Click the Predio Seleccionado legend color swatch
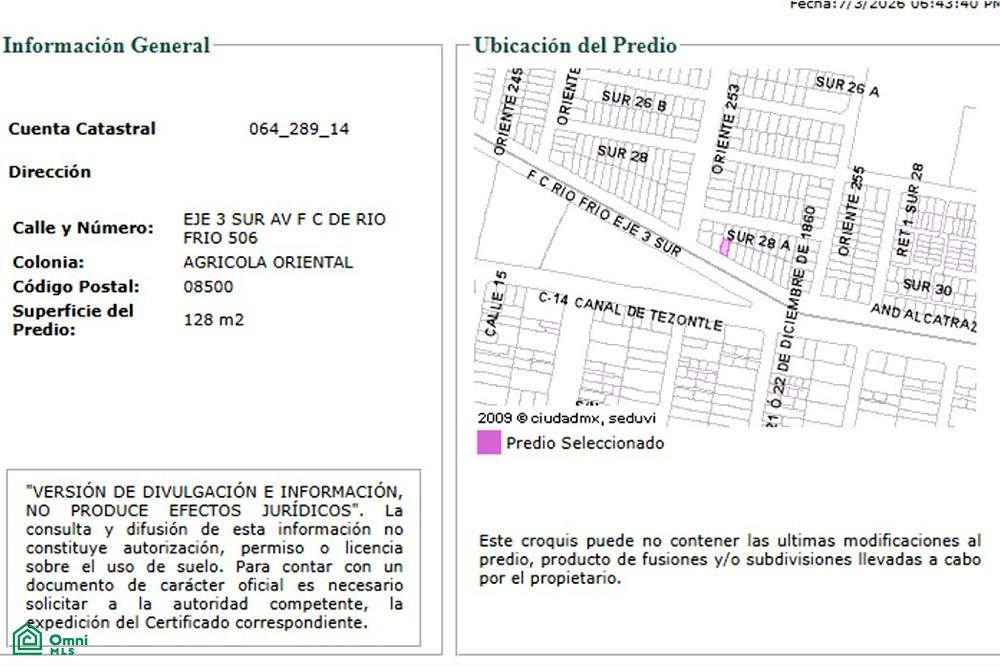The height and width of the screenshot is (667, 1000). tap(489, 443)
